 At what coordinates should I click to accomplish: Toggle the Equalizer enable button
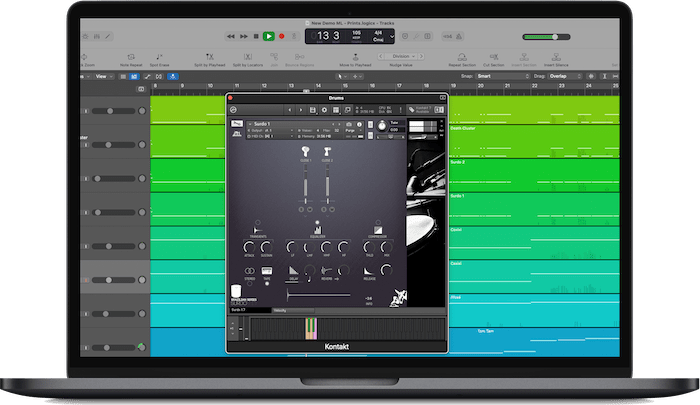pyautogui.click(x=317, y=222)
